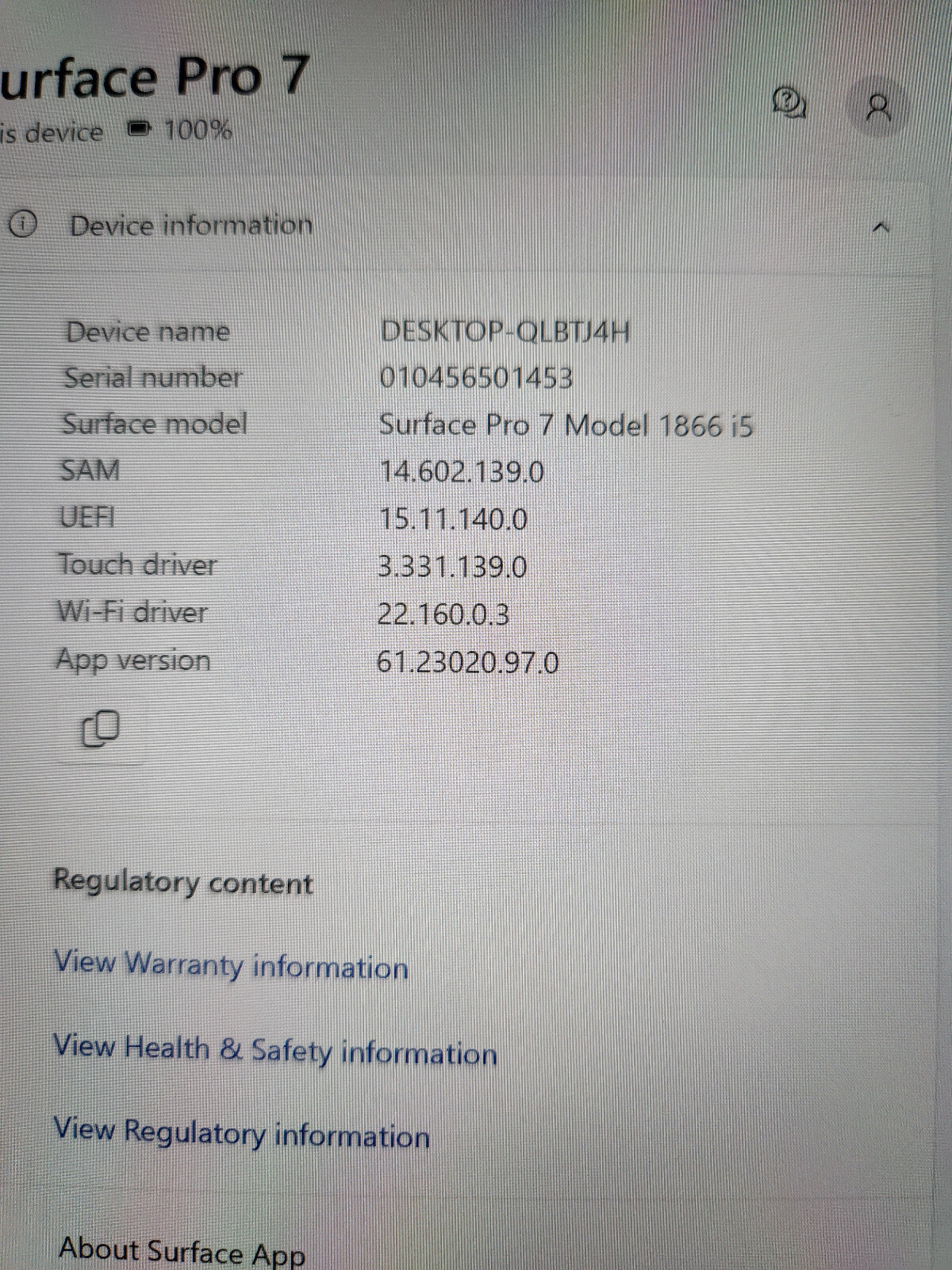952x1270 pixels.
Task: Click the 'Regulatory content' heading
Action: [183, 882]
